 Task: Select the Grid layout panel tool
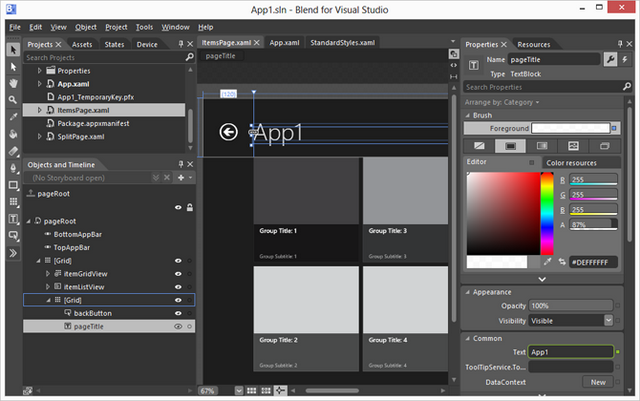coord(13,202)
